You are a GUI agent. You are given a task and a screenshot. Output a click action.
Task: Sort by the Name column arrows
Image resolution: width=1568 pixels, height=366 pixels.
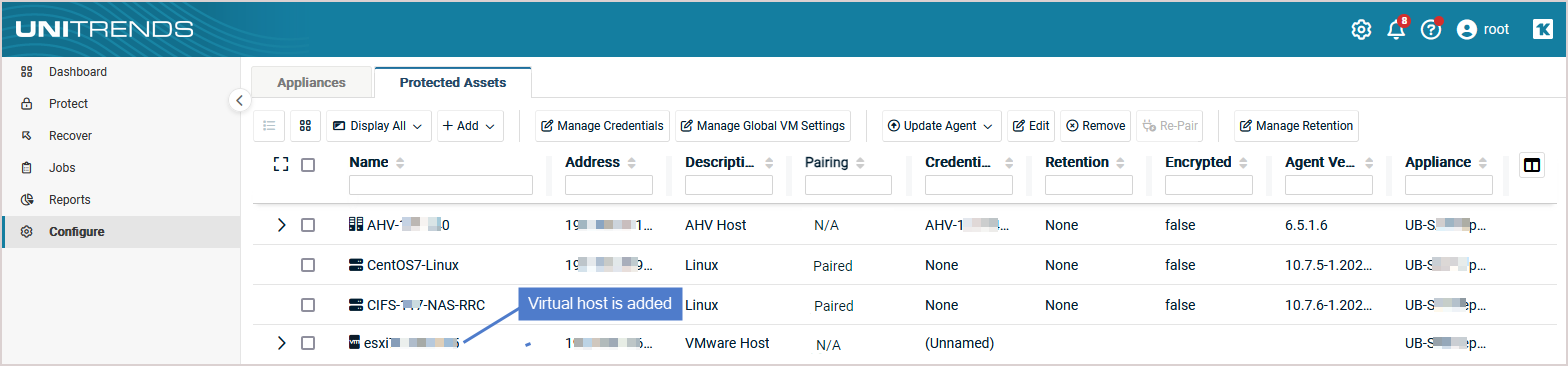pyautogui.click(x=401, y=162)
